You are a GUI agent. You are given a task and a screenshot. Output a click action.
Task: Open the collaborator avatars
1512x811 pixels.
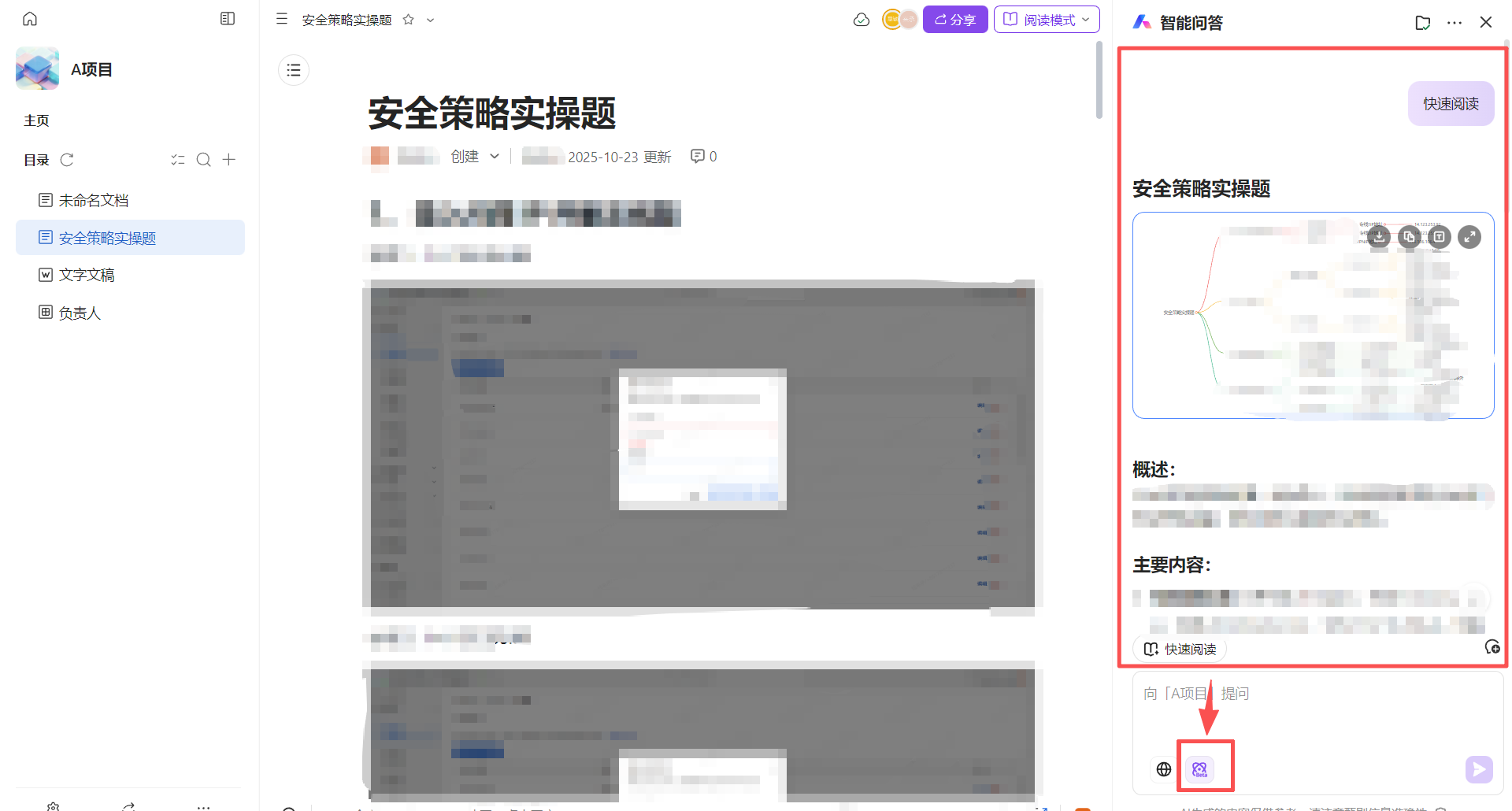tap(899, 20)
